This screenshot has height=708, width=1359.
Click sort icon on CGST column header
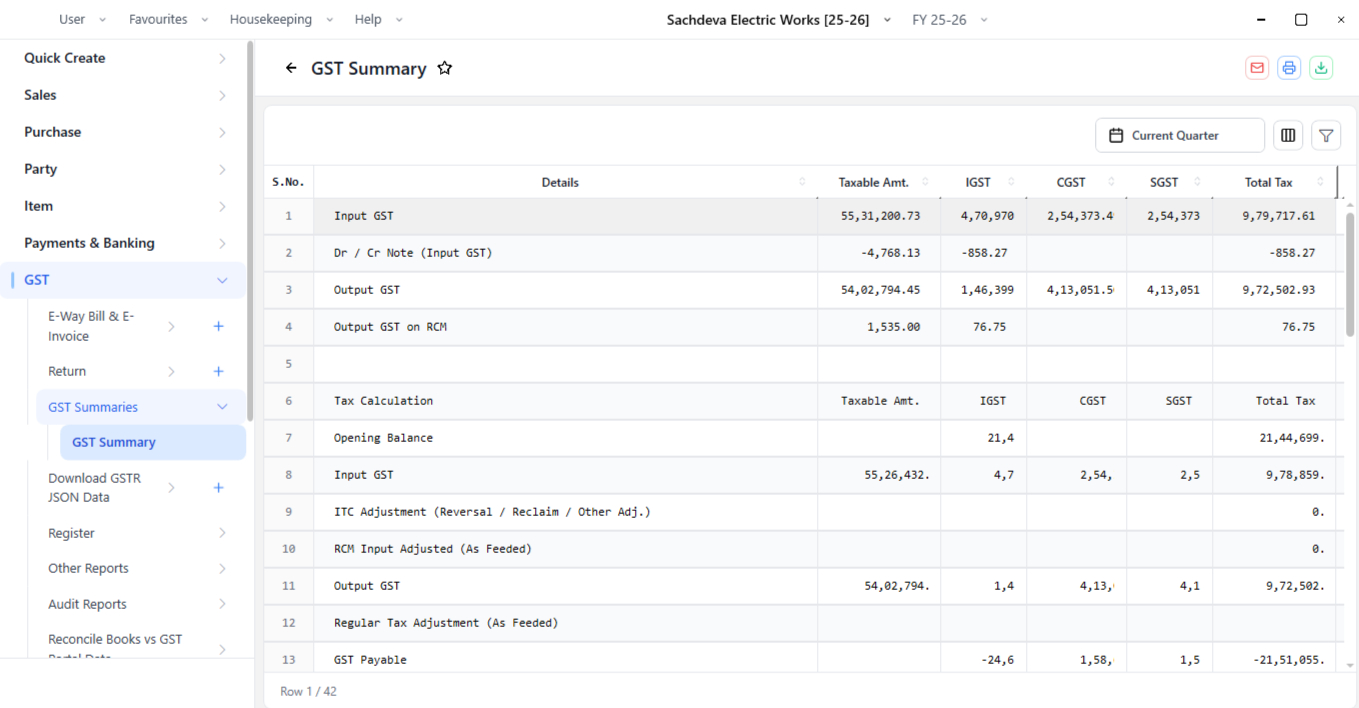pos(1110,182)
